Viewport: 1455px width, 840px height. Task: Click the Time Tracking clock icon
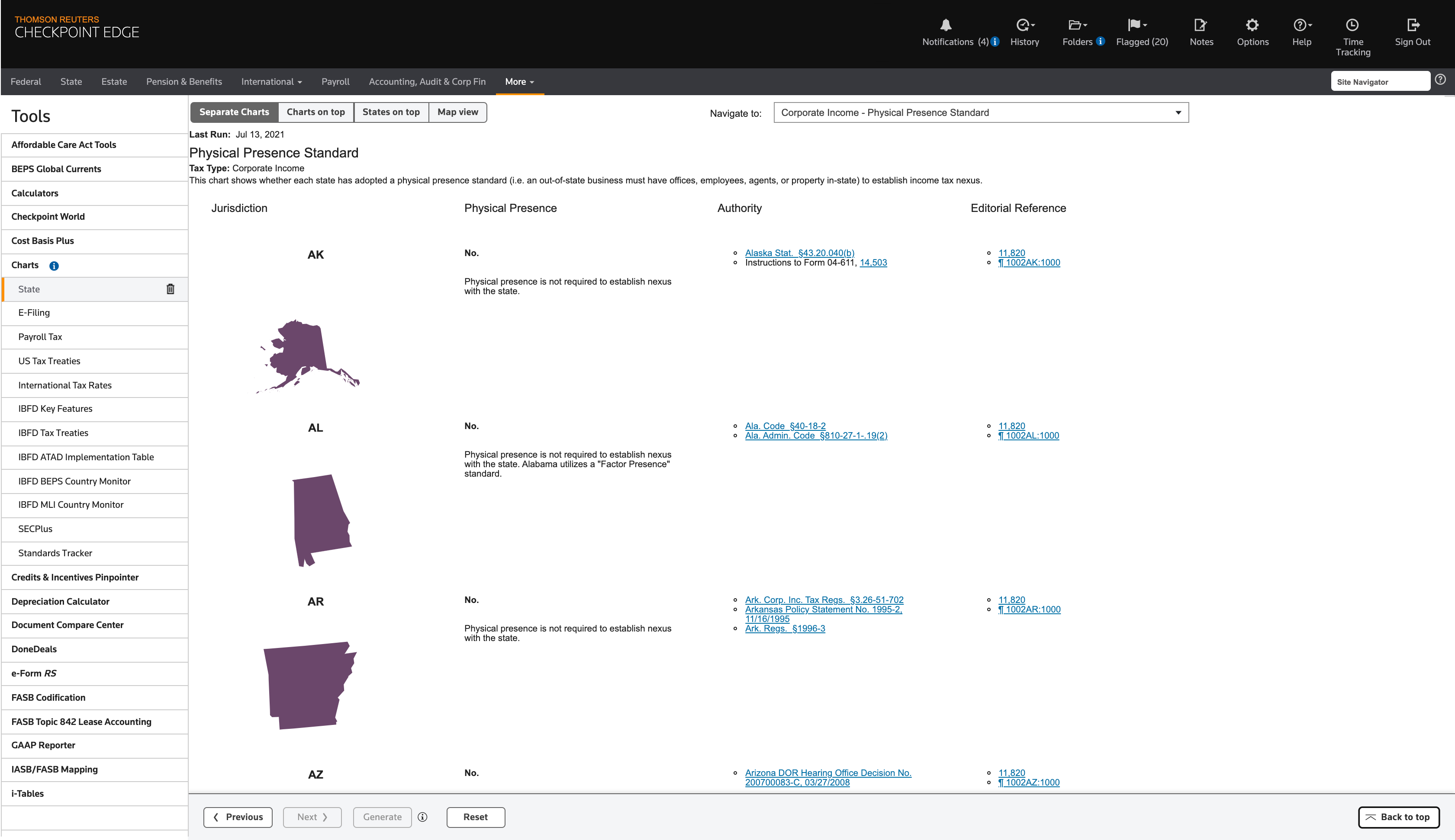click(x=1352, y=25)
